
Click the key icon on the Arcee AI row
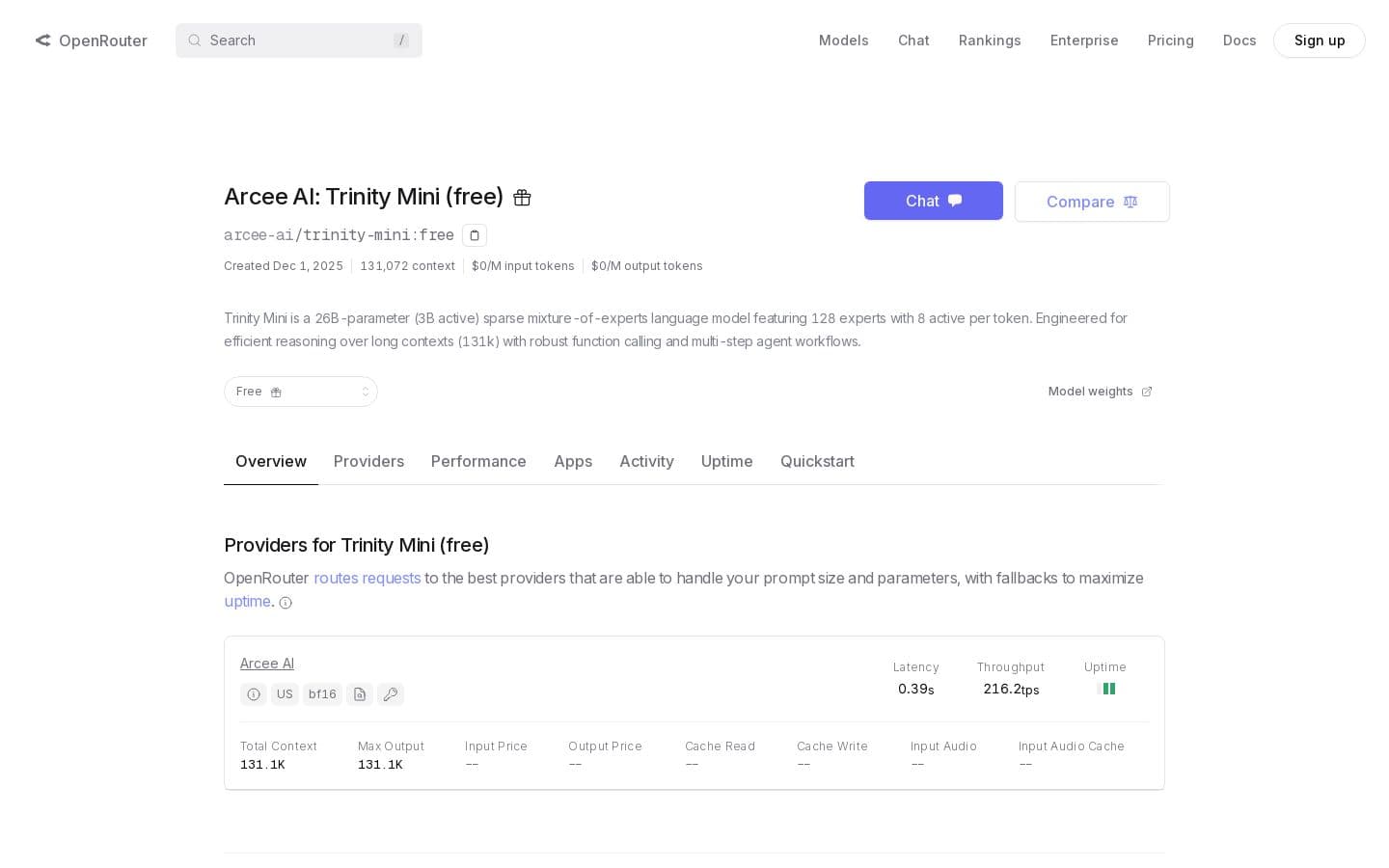pyautogui.click(x=391, y=694)
